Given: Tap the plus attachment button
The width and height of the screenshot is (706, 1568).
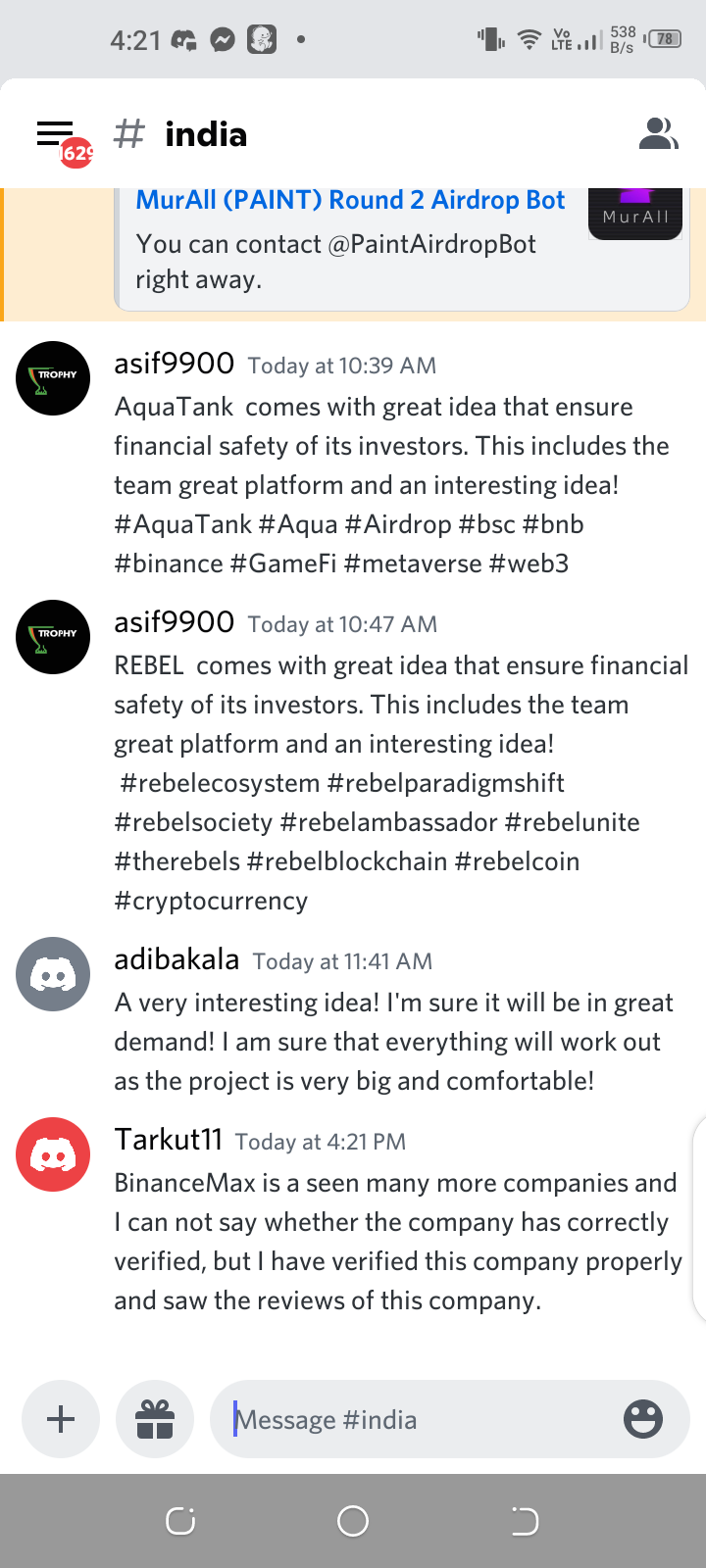Looking at the screenshot, I should click(61, 1419).
